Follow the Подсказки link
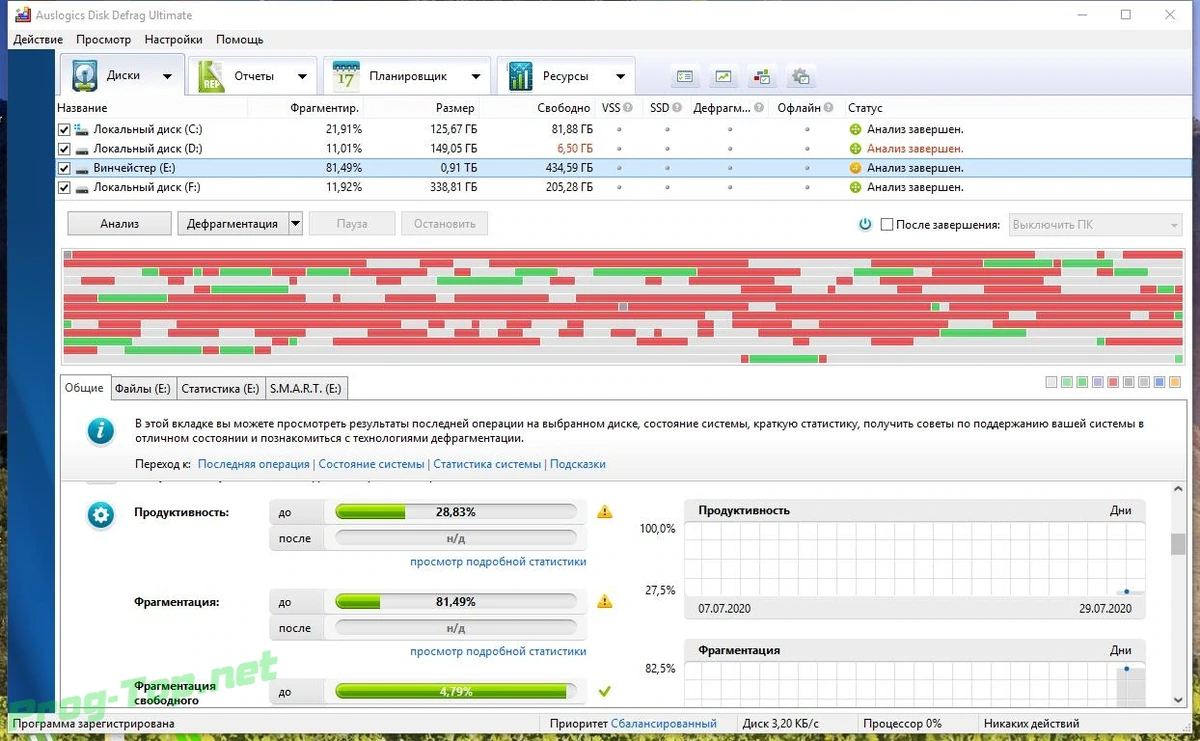Viewport: 1200px width, 741px height. [578, 464]
